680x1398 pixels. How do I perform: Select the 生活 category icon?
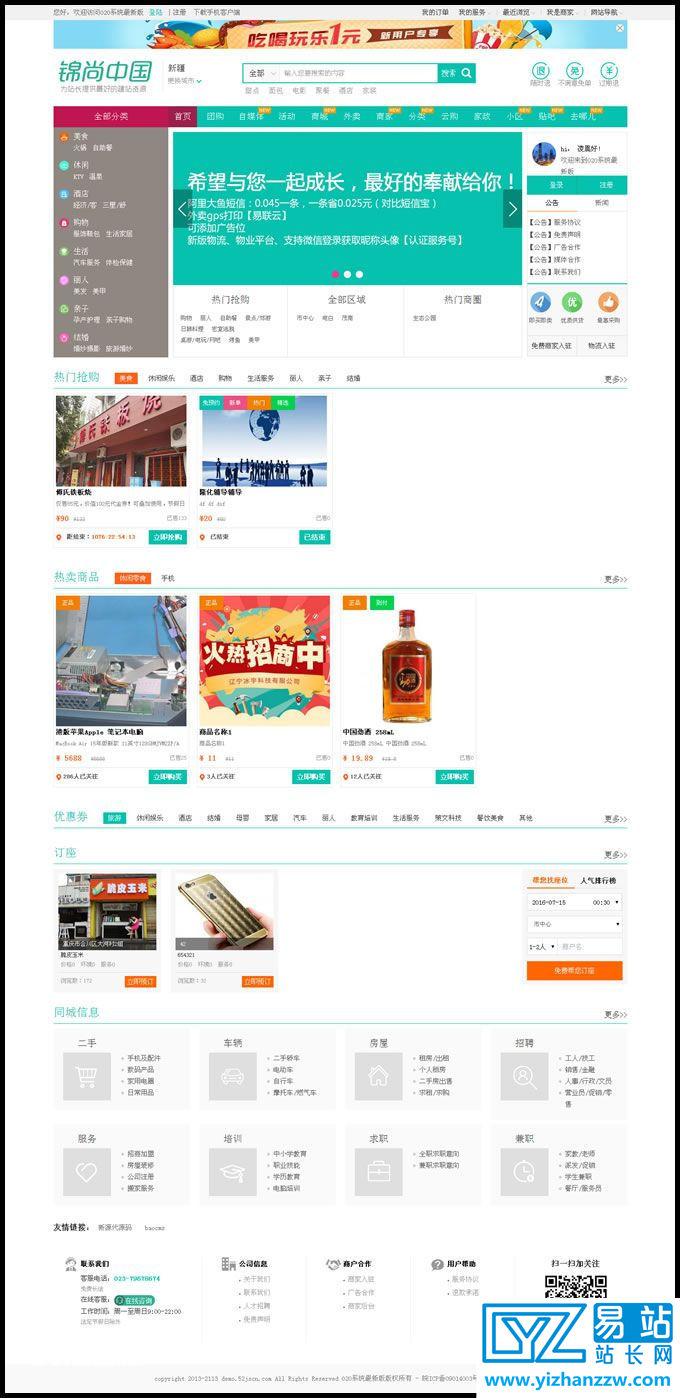point(62,251)
